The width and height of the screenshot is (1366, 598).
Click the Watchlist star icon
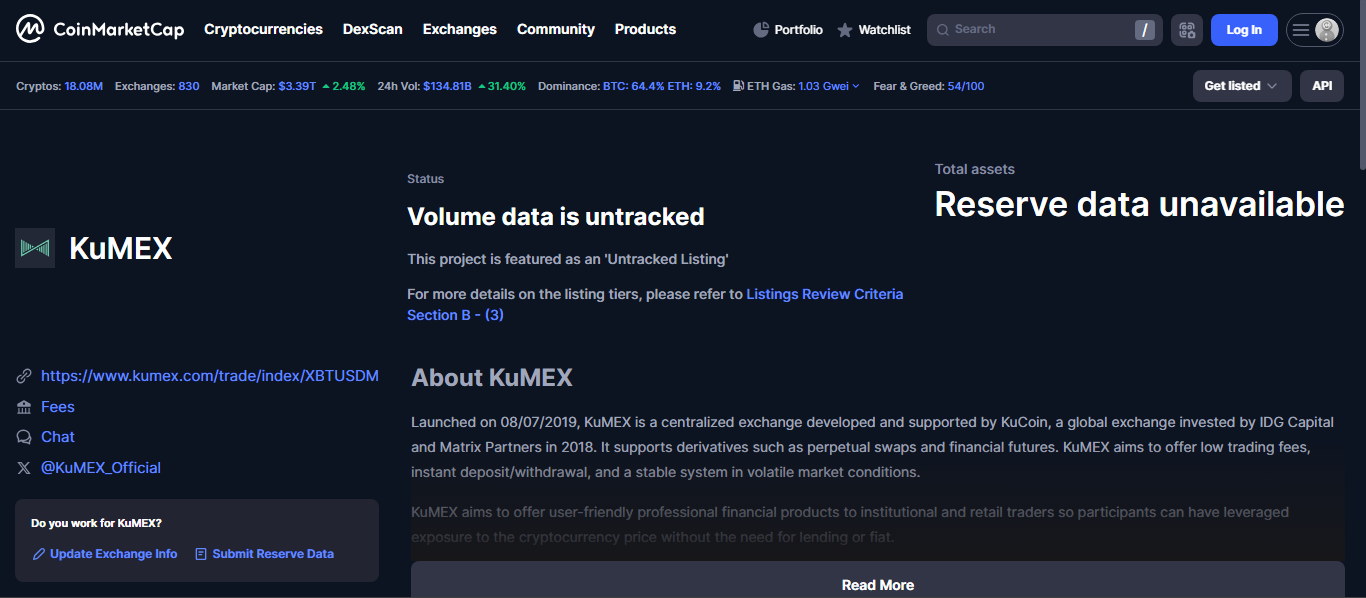(845, 30)
